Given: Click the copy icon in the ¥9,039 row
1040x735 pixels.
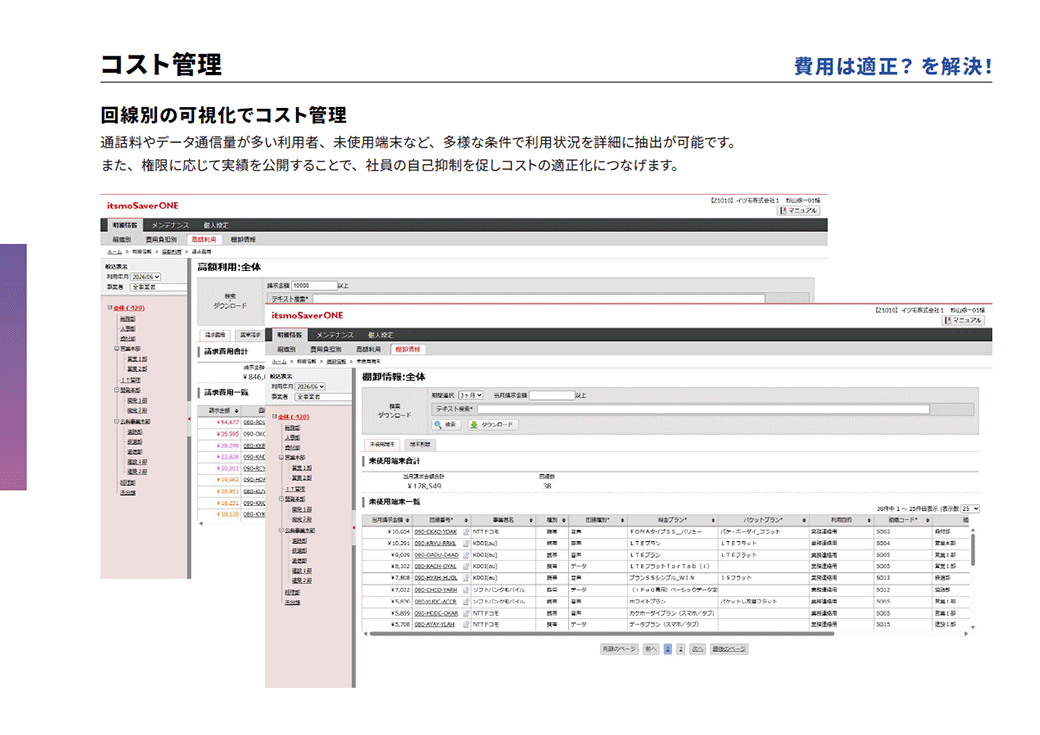Looking at the screenshot, I should point(466,555).
